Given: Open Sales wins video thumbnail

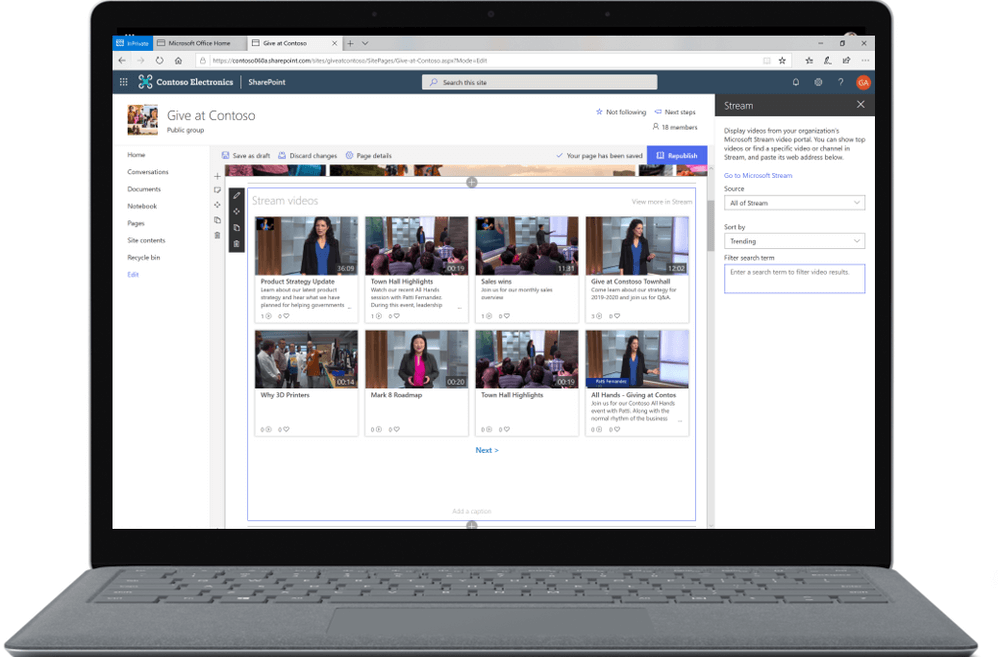Looking at the screenshot, I should (527, 246).
